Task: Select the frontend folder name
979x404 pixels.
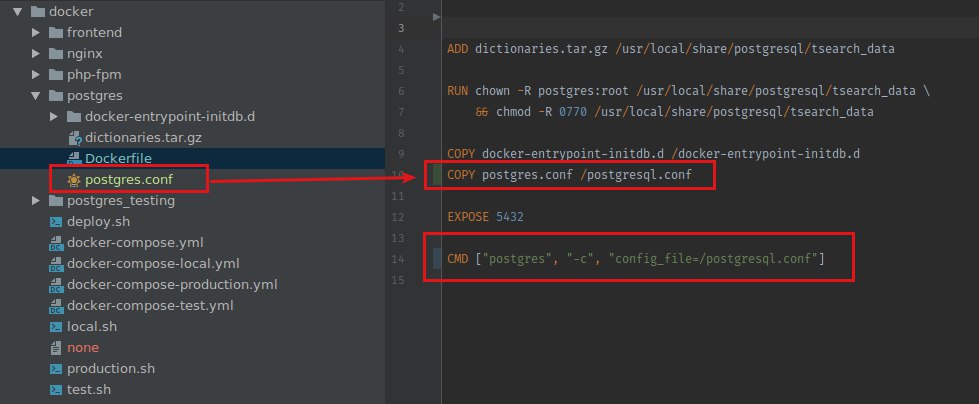Action: coord(94,32)
